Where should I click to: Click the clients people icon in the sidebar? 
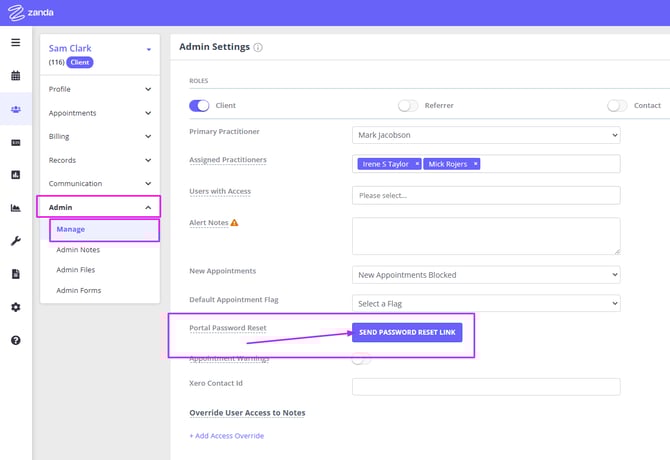15,109
